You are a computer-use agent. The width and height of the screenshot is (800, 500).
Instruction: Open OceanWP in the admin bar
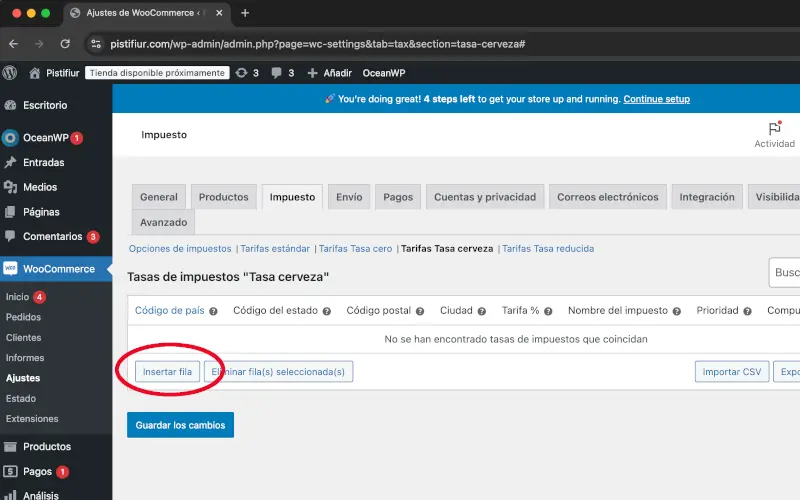click(384, 73)
